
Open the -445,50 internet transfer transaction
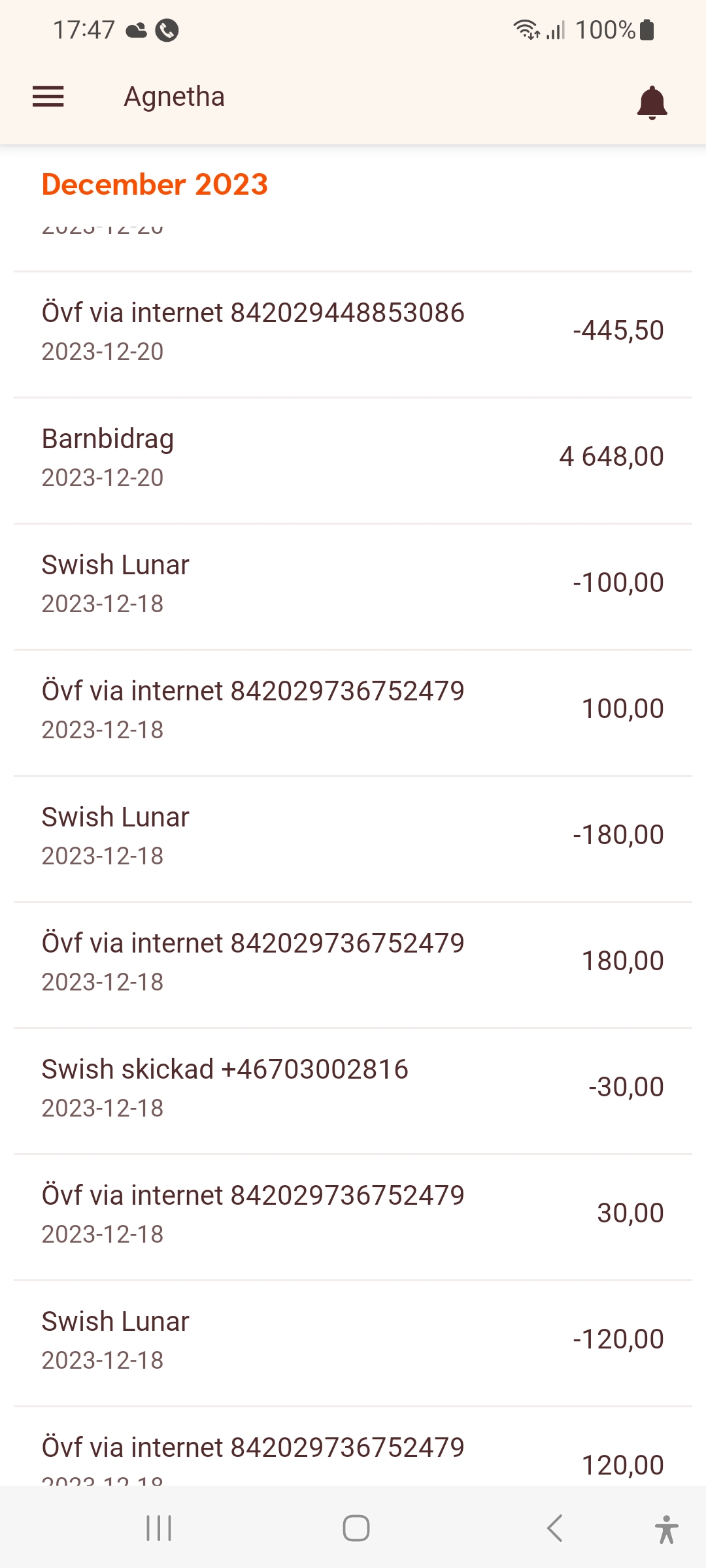click(353, 331)
